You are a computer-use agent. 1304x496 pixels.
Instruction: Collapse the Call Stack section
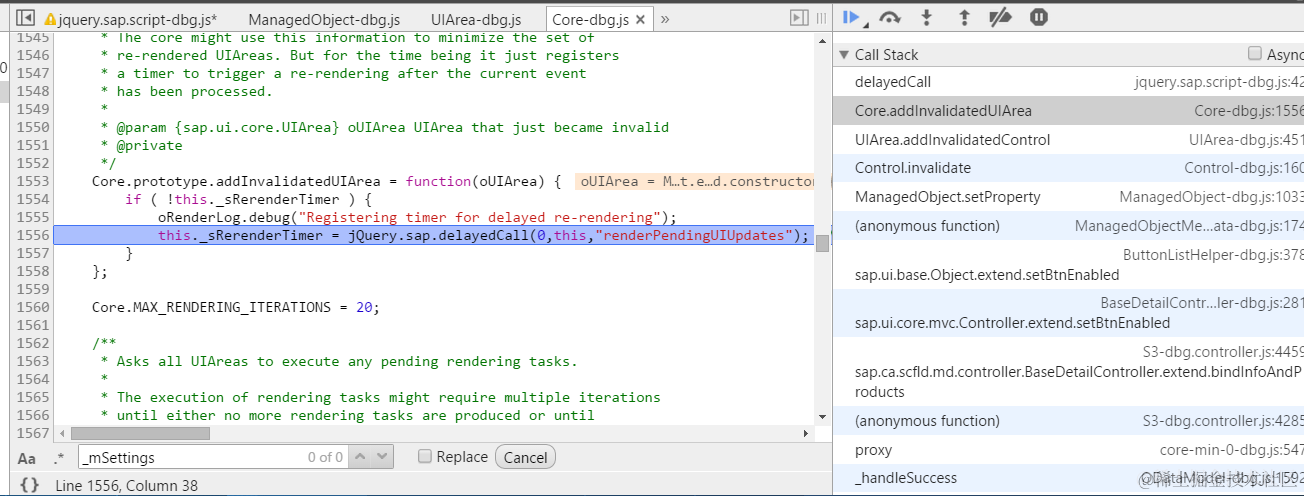[845, 55]
